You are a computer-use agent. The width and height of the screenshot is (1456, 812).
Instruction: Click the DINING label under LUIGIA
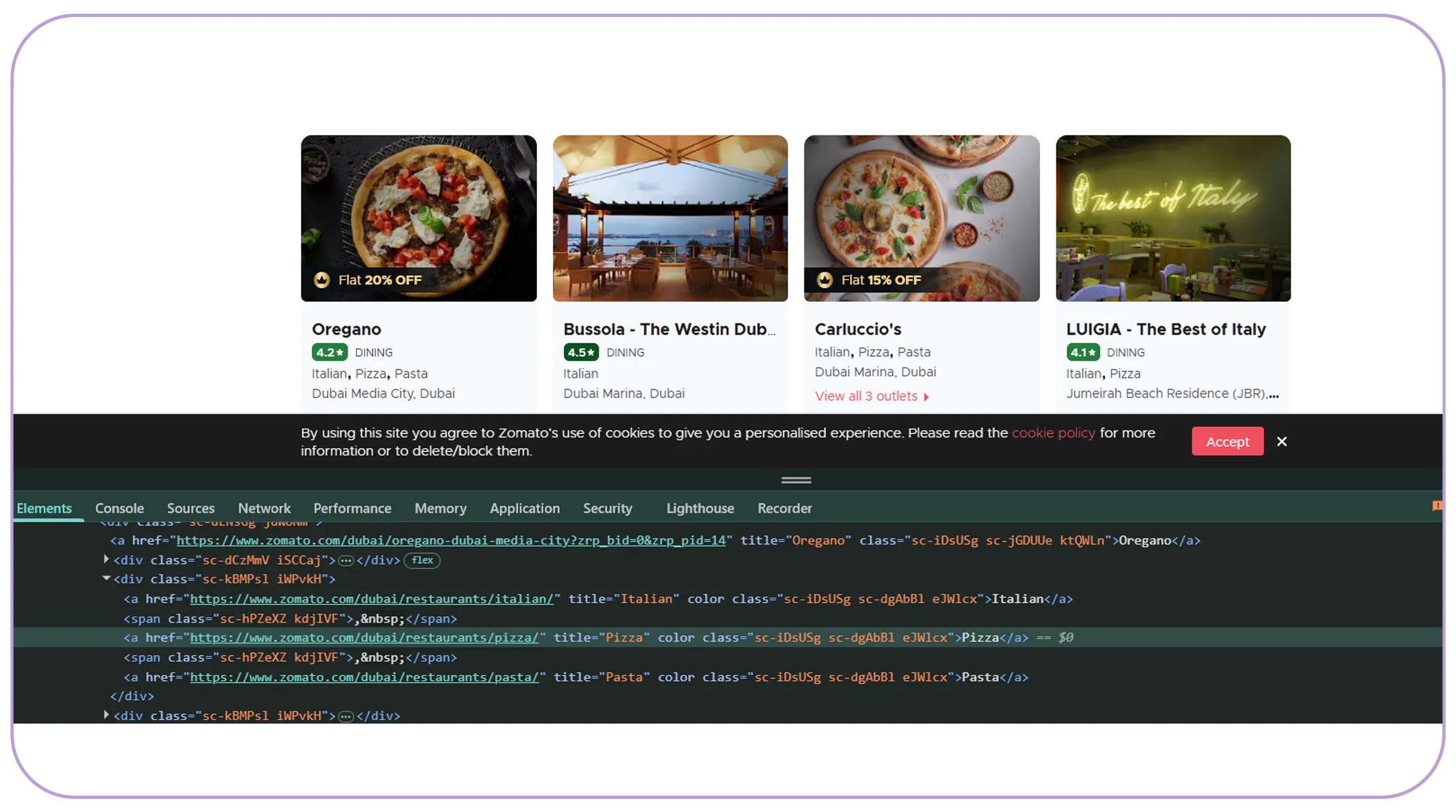(1126, 352)
